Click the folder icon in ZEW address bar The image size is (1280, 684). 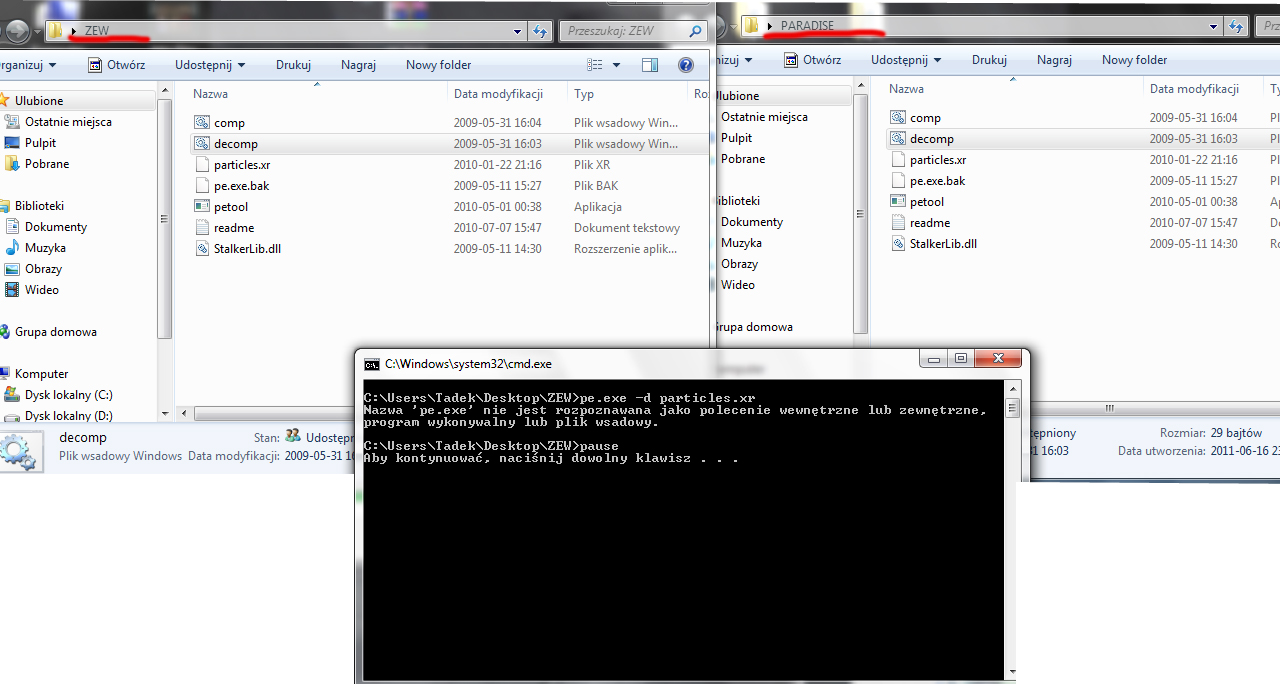(56, 31)
